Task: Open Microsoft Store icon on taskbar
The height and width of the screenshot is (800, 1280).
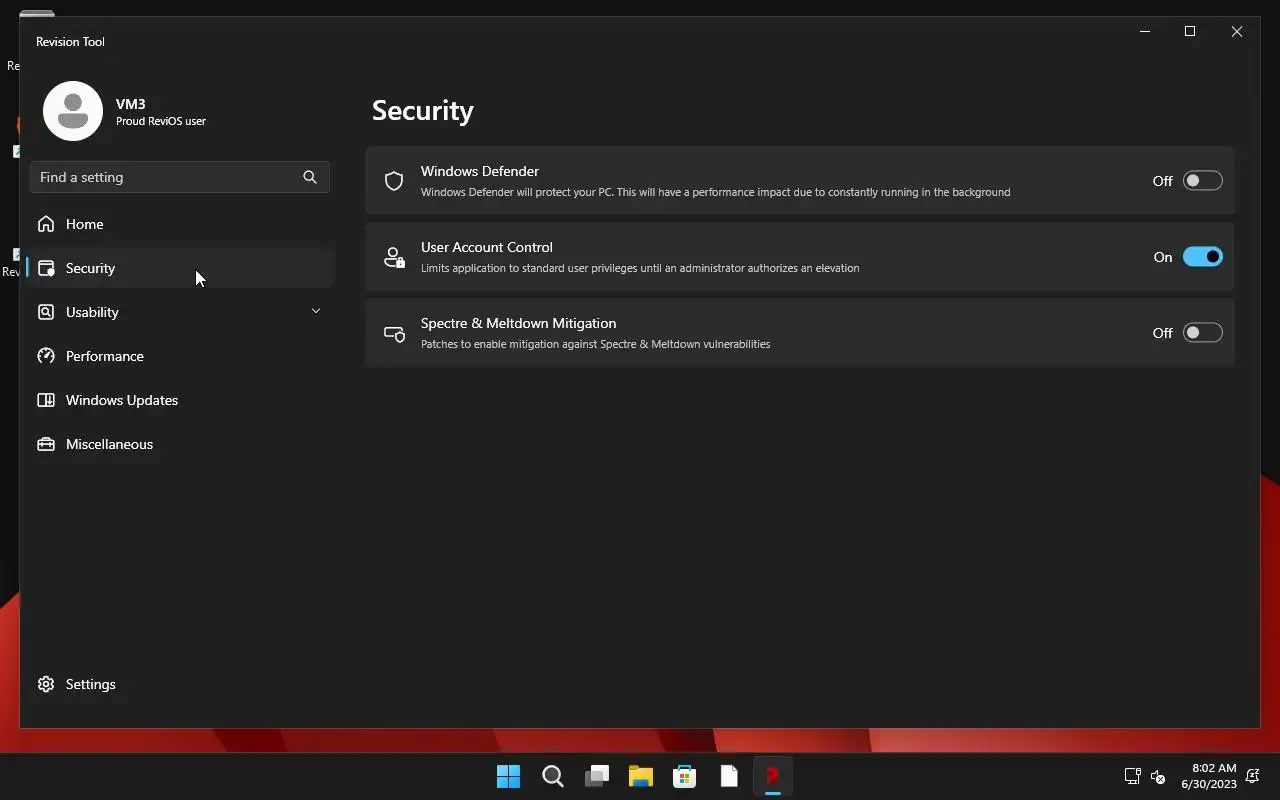Action: [x=685, y=776]
